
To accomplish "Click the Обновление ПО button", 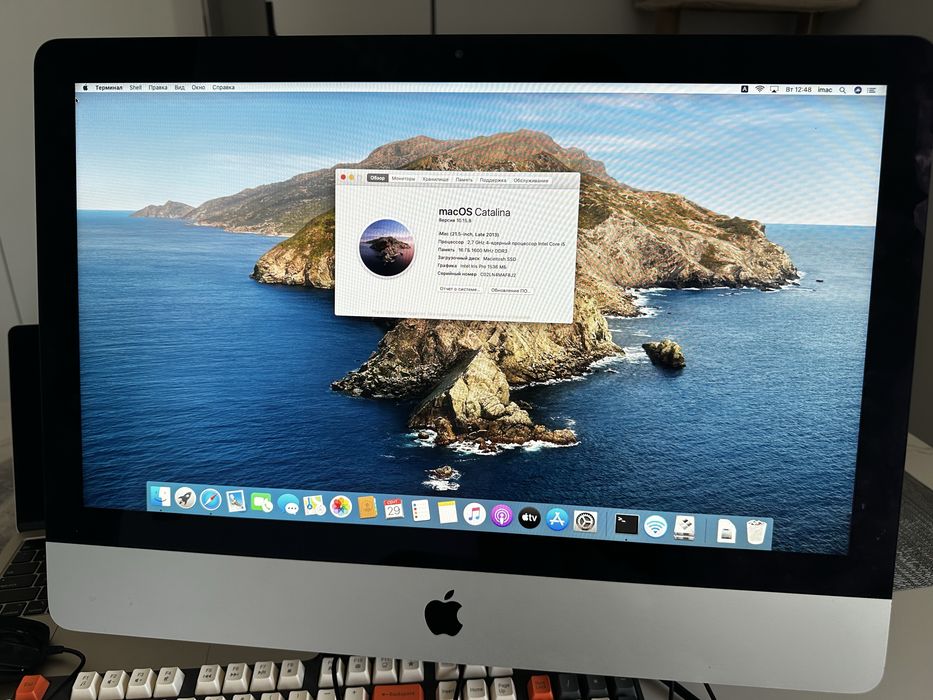I will coord(510,290).
